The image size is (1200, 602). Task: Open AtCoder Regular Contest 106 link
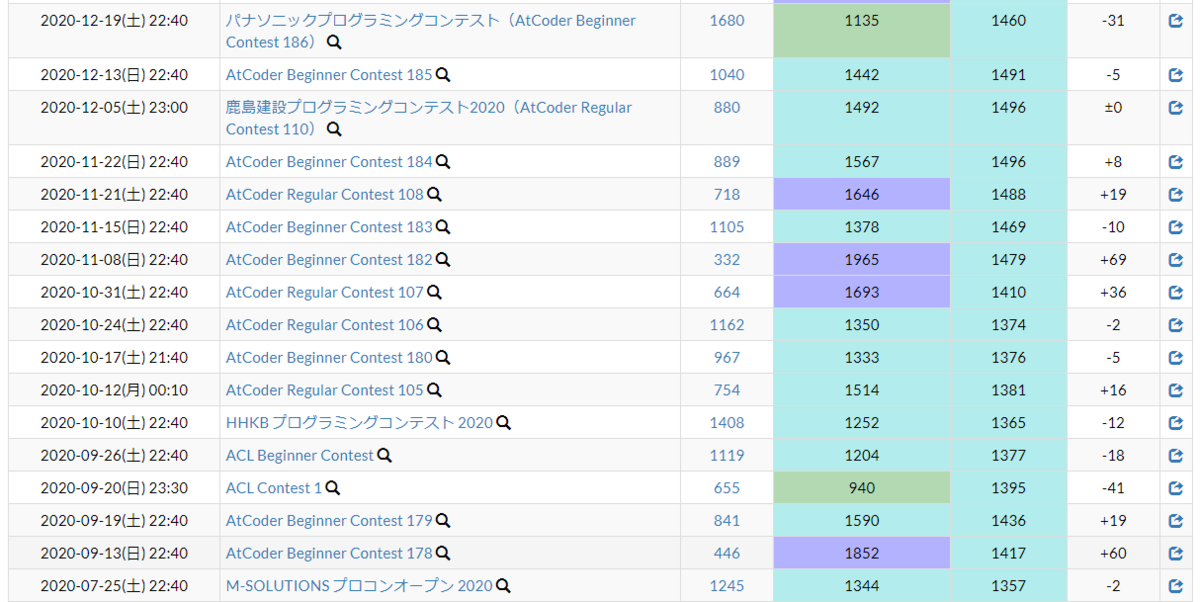(x=325, y=325)
